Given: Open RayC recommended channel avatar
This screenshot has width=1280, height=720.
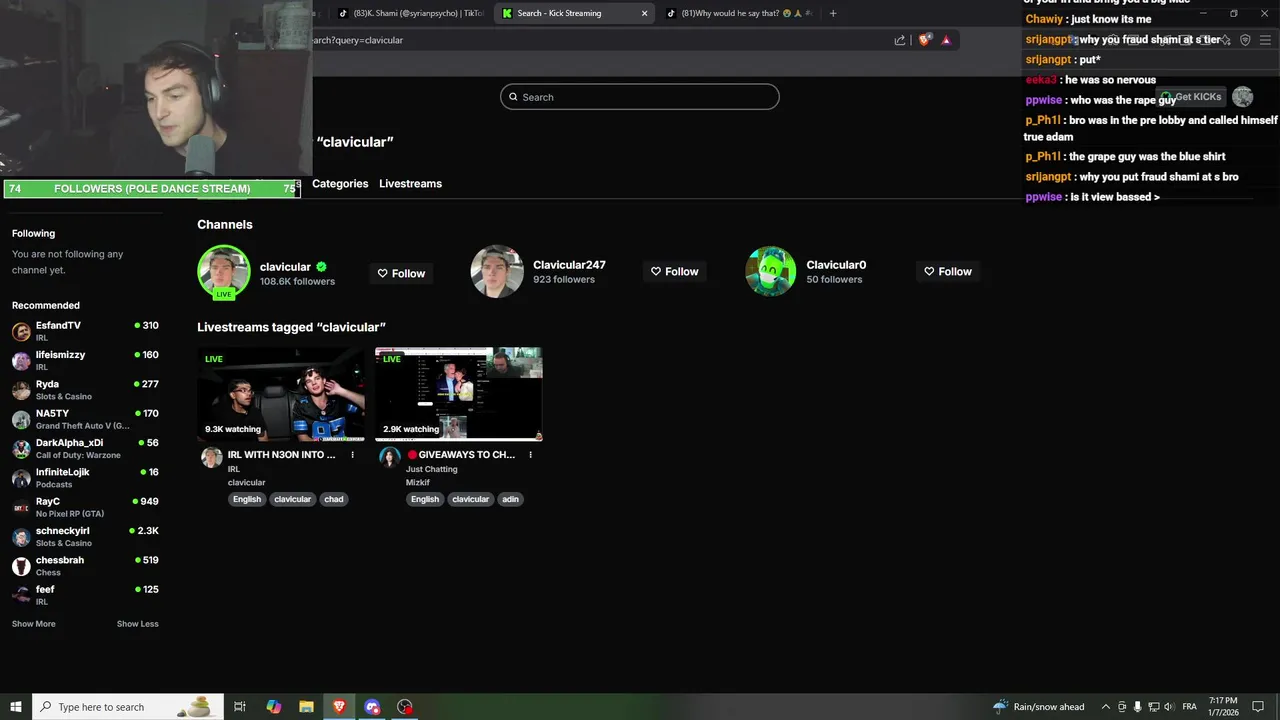Looking at the screenshot, I should [x=21, y=508].
